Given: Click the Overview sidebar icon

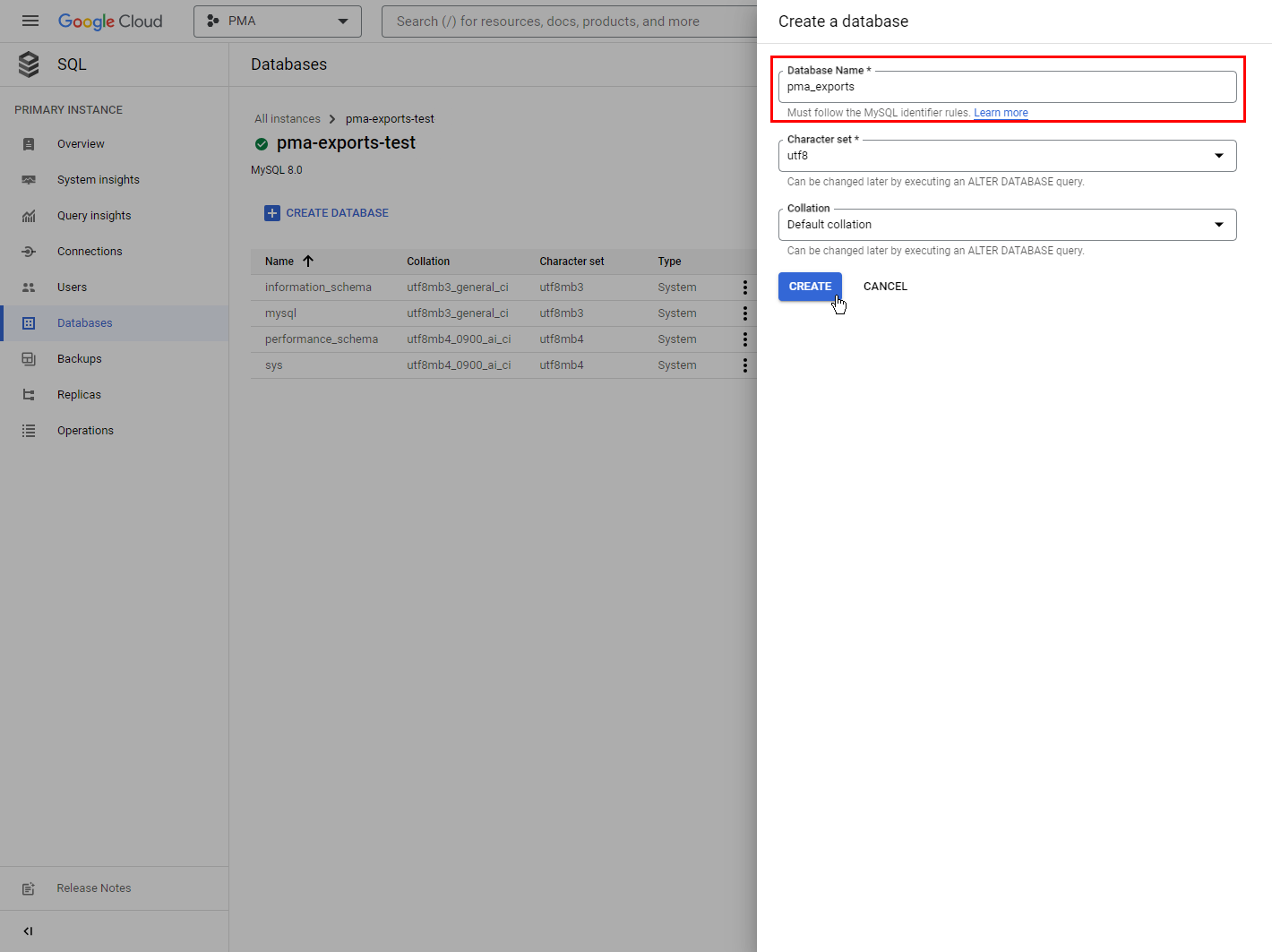Looking at the screenshot, I should pos(29,144).
